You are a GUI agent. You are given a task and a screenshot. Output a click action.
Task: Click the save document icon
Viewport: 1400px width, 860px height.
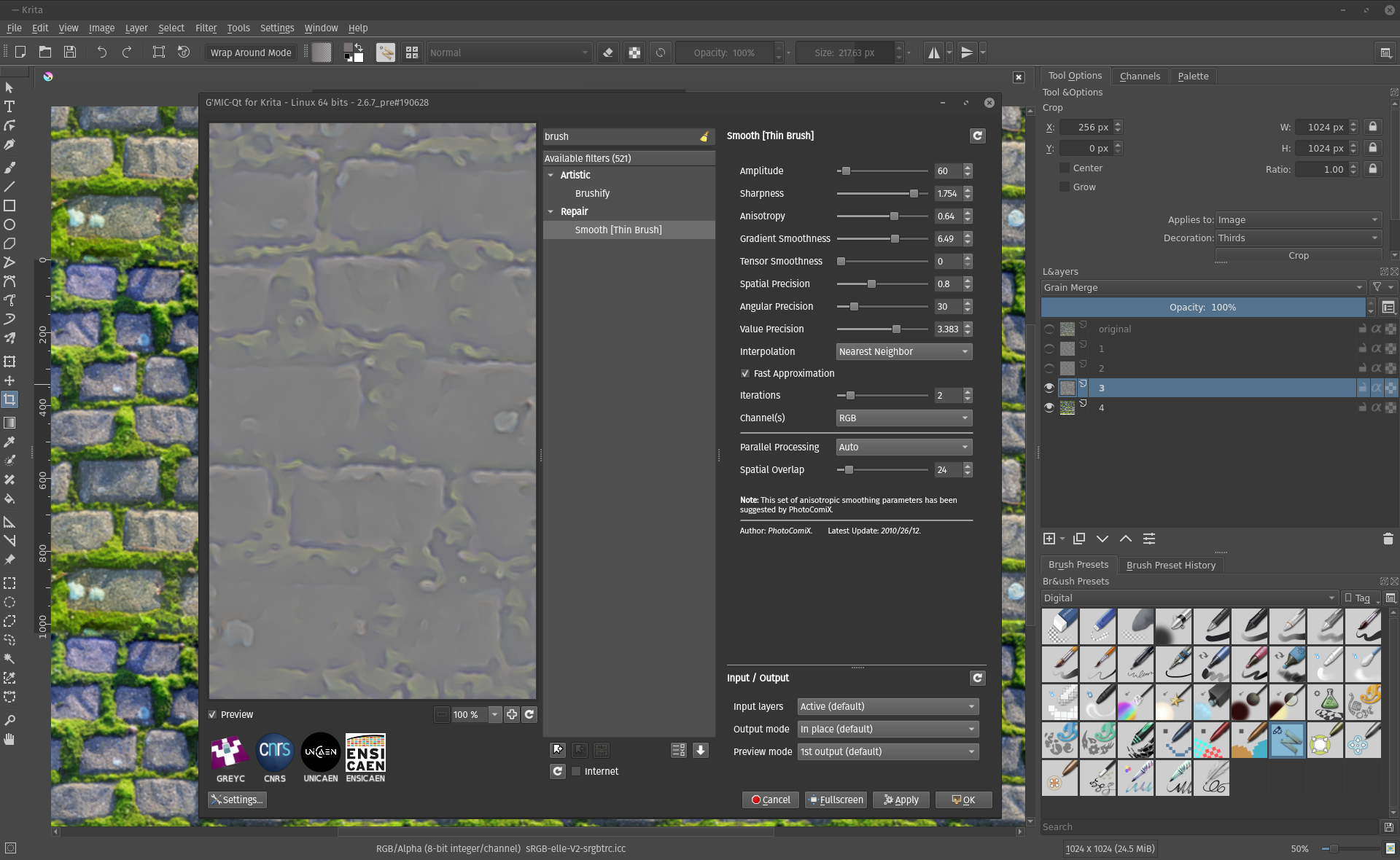click(70, 52)
